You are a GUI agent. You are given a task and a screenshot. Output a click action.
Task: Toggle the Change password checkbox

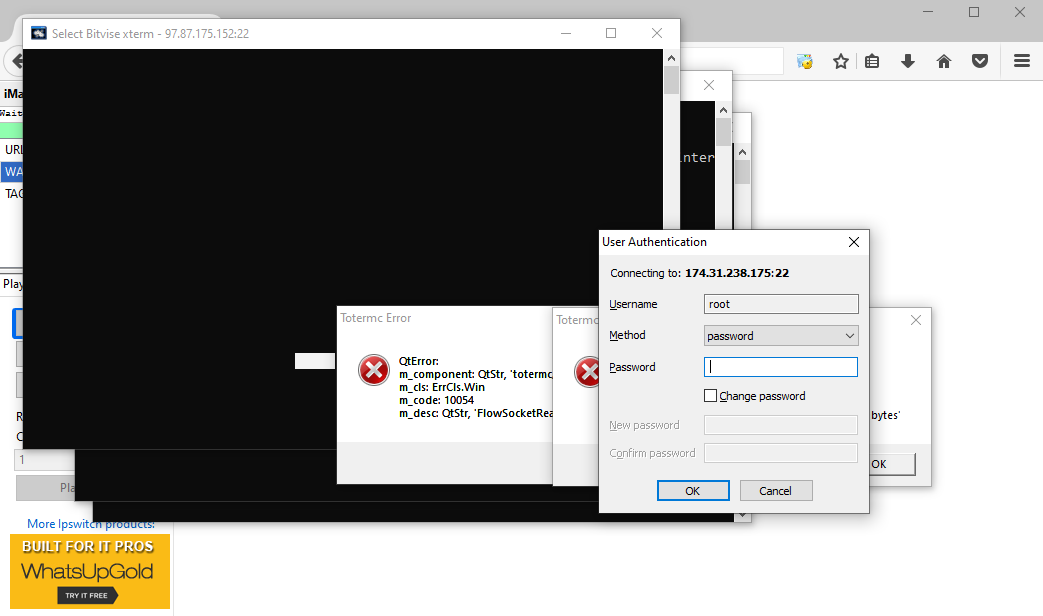(x=710, y=396)
